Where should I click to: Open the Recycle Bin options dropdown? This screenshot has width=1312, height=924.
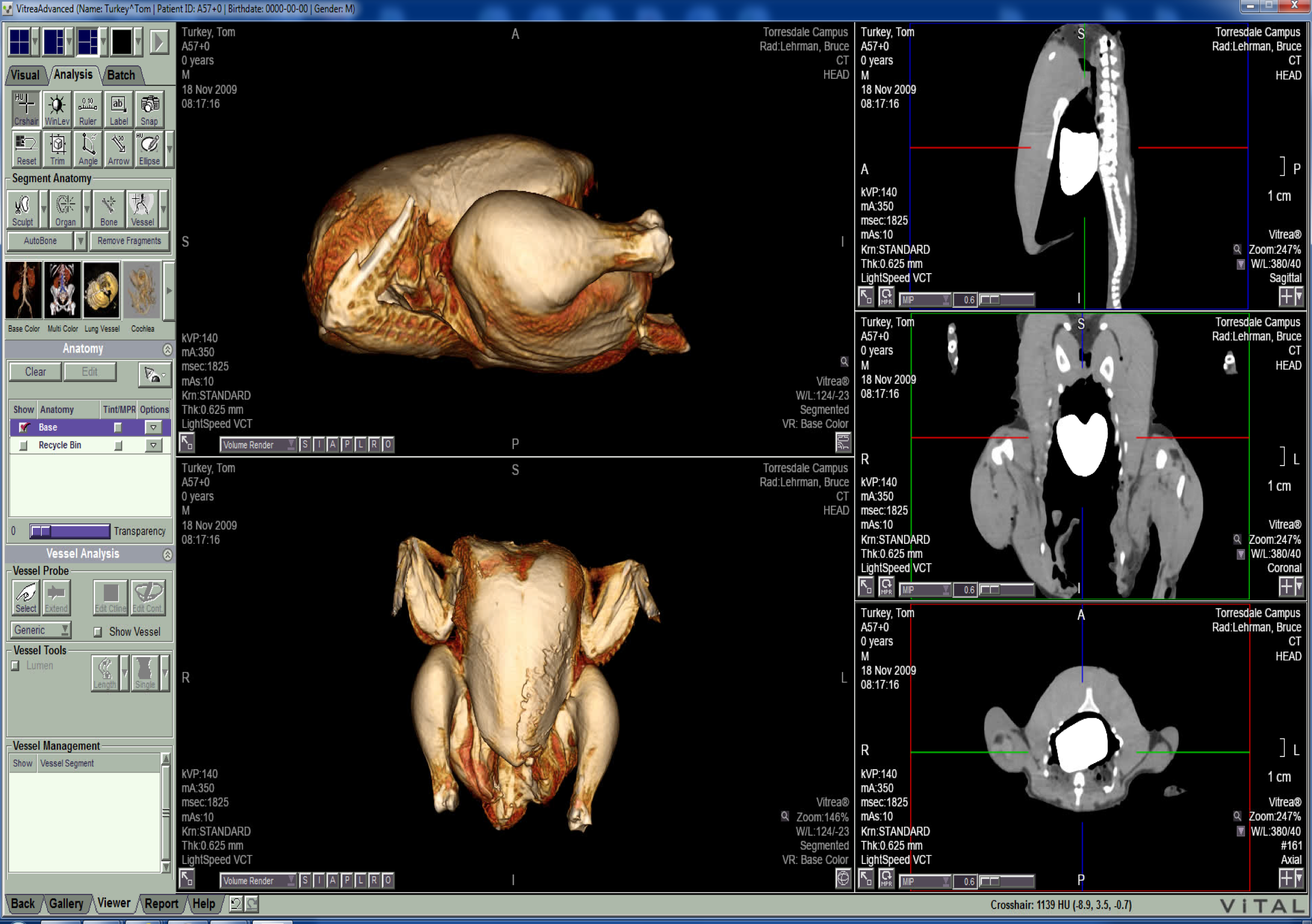coord(153,445)
